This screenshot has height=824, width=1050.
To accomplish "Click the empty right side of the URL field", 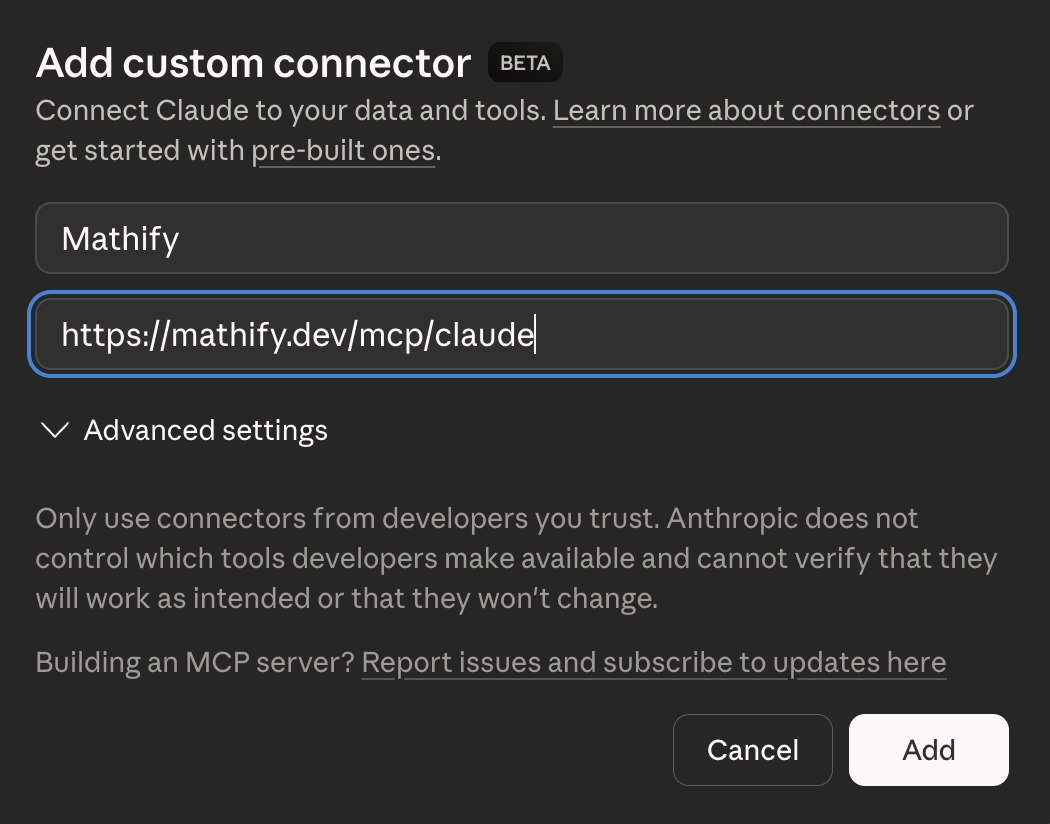I will [x=800, y=334].
